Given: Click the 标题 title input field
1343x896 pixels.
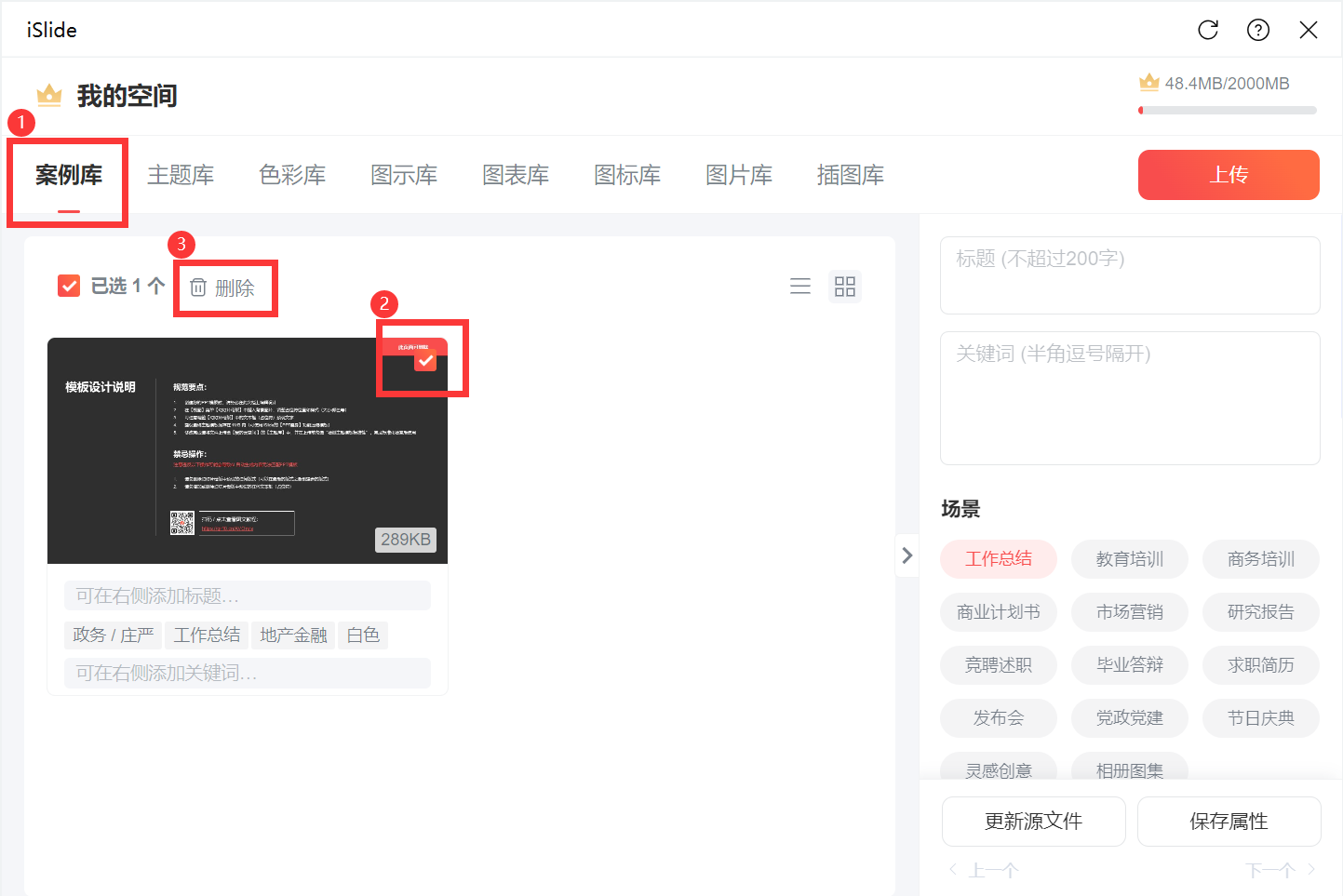Looking at the screenshot, I should [1130, 275].
